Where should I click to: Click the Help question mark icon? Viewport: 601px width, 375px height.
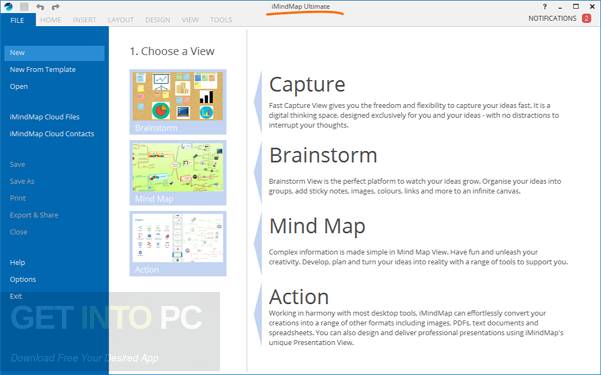point(545,7)
